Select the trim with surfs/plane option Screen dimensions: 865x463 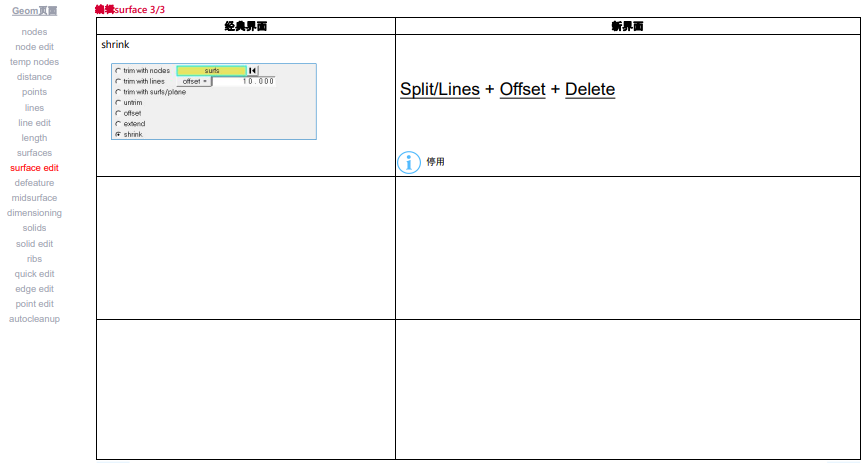coord(150,92)
